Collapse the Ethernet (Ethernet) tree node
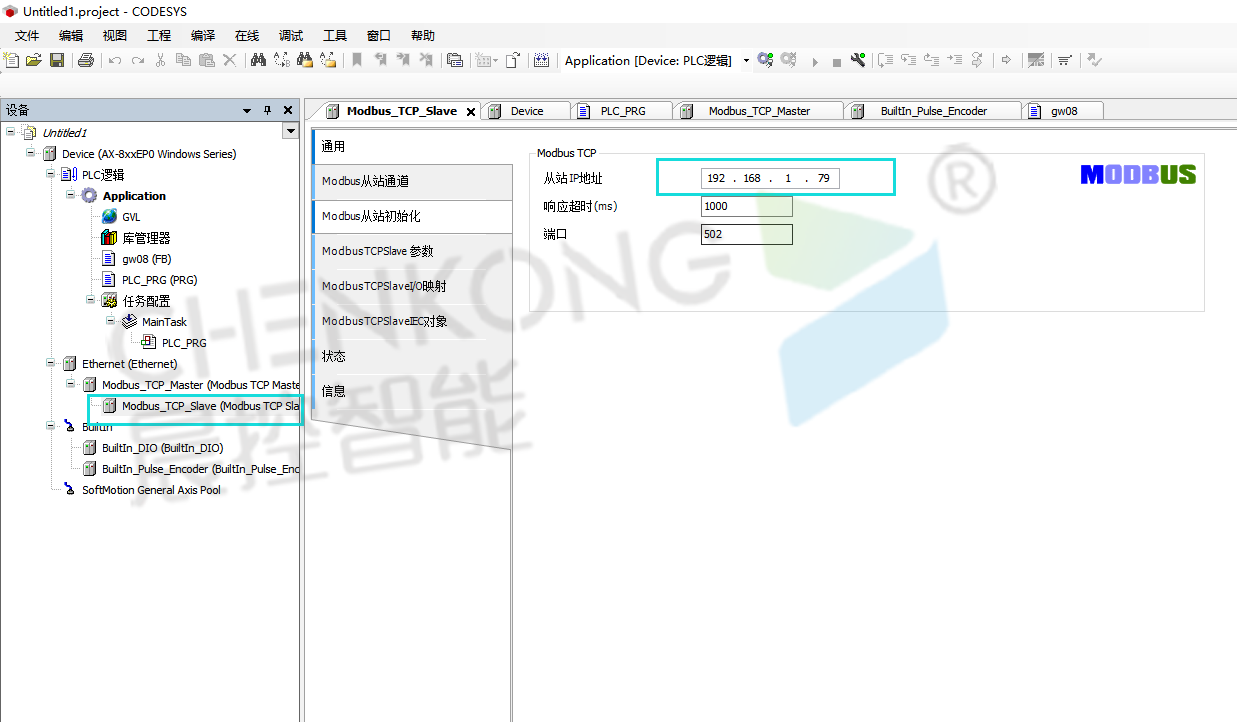The image size is (1237, 722). pos(51,363)
